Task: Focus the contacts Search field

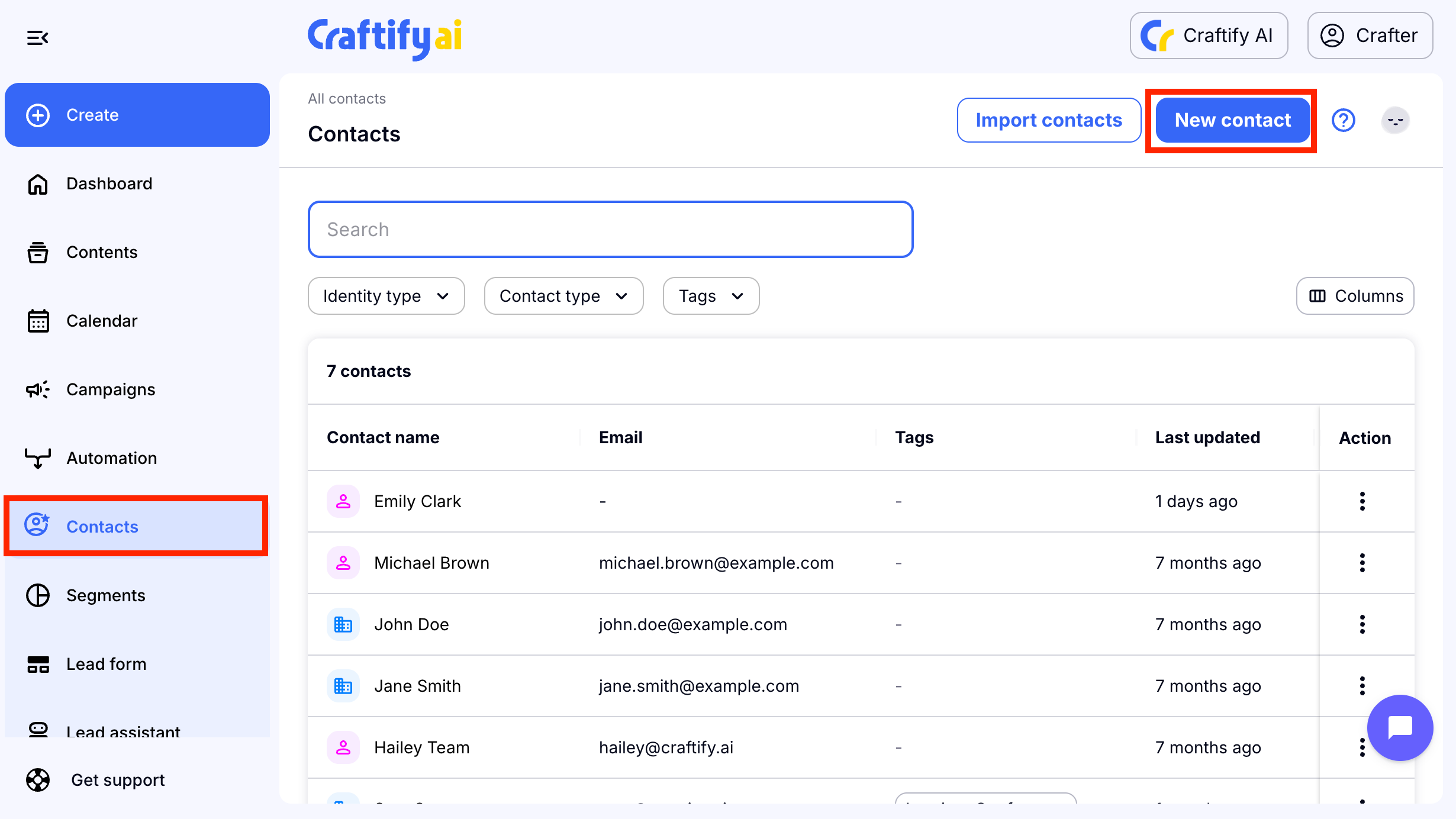Action: (610, 230)
